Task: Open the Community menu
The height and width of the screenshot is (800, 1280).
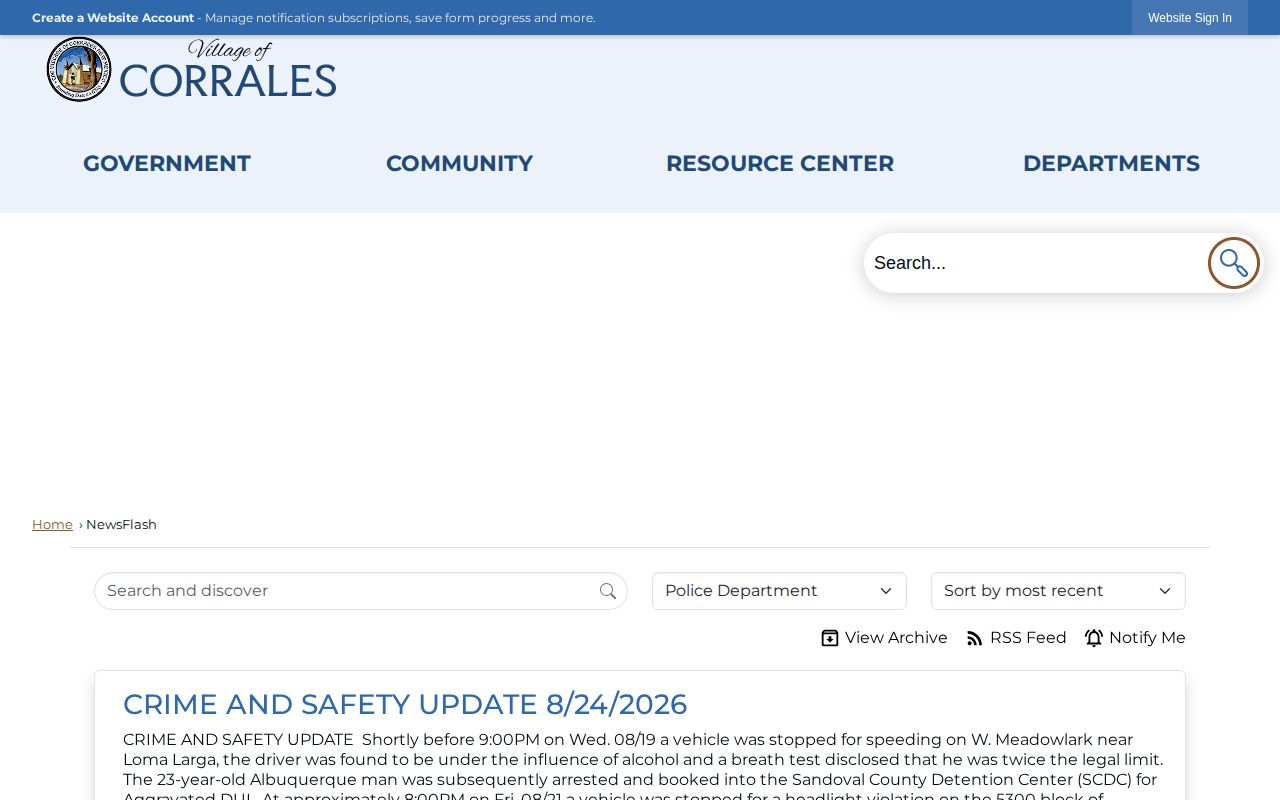Action: [459, 163]
